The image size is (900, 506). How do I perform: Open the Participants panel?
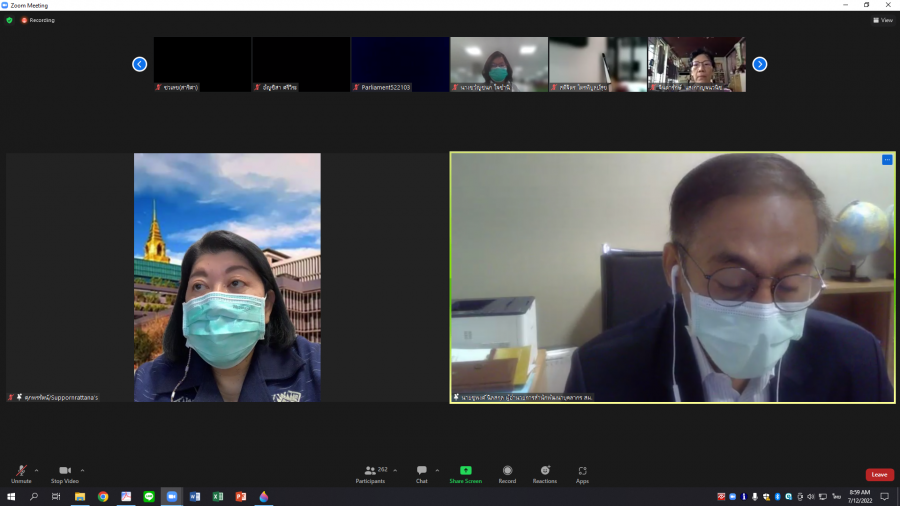click(x=371, y=472)
